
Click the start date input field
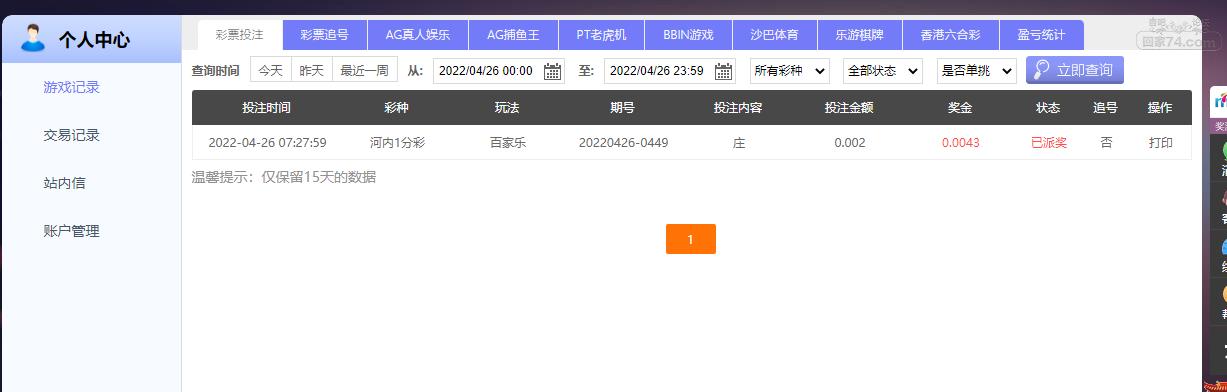(489, 71)
